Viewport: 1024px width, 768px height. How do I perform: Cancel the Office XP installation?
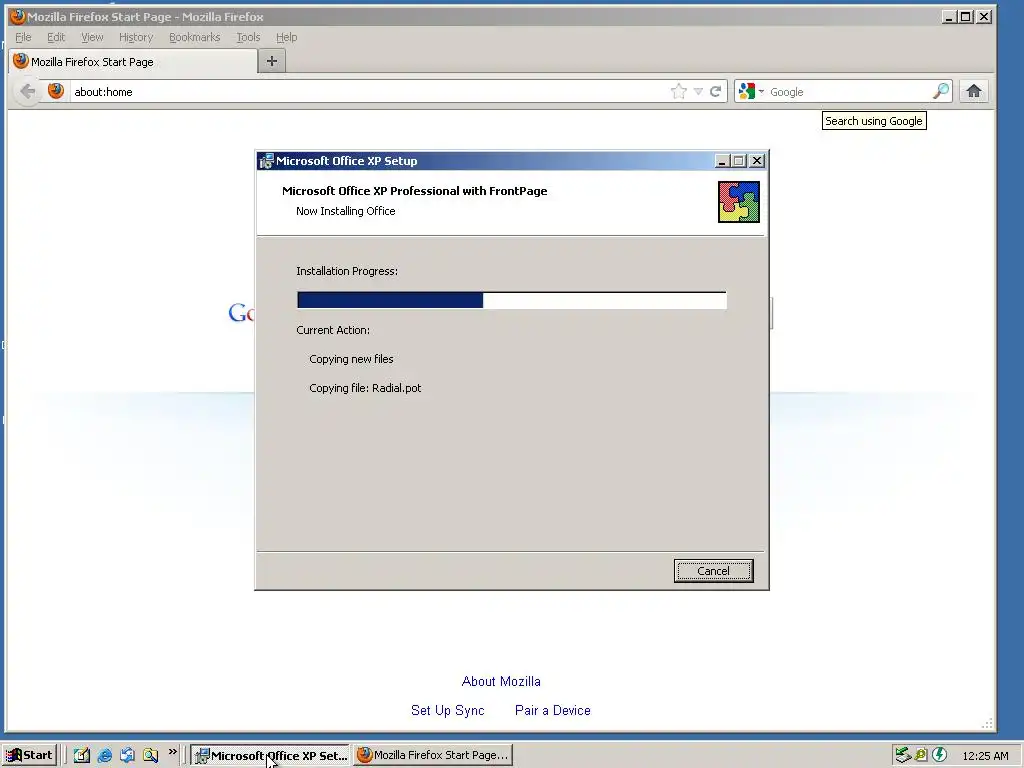(x=713, y=571)
